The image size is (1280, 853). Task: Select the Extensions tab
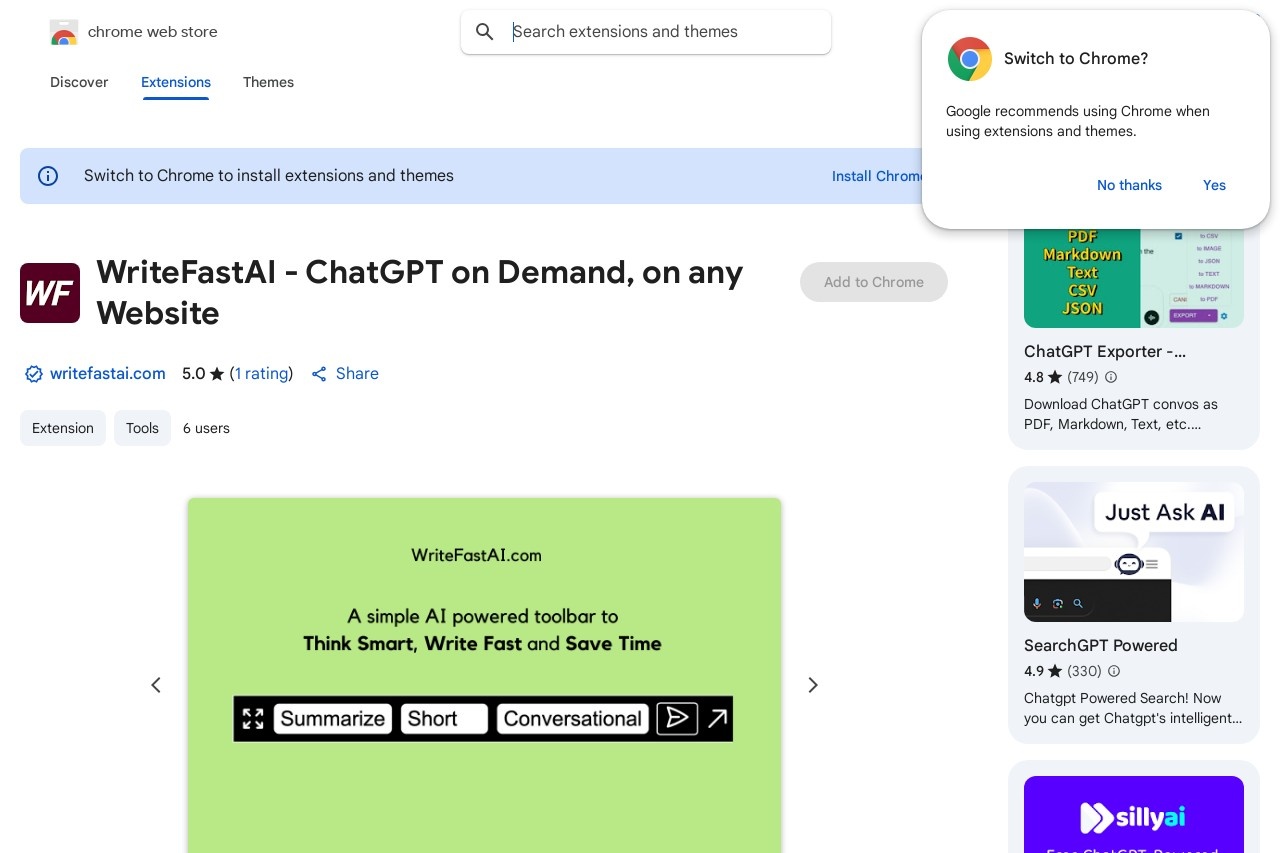tap(176, 82)
